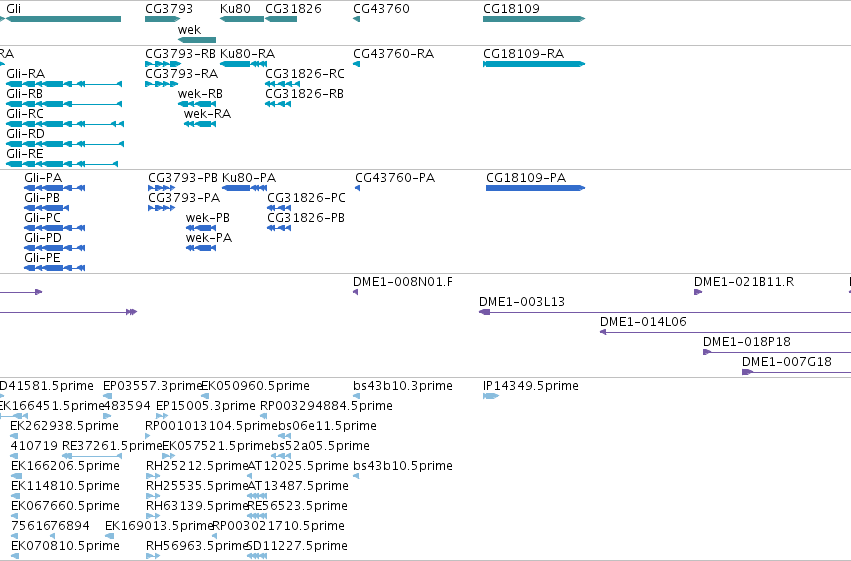Select EST RE56523.5prime
The width and height of the screenshot is (851, 561).
point(297,507)
